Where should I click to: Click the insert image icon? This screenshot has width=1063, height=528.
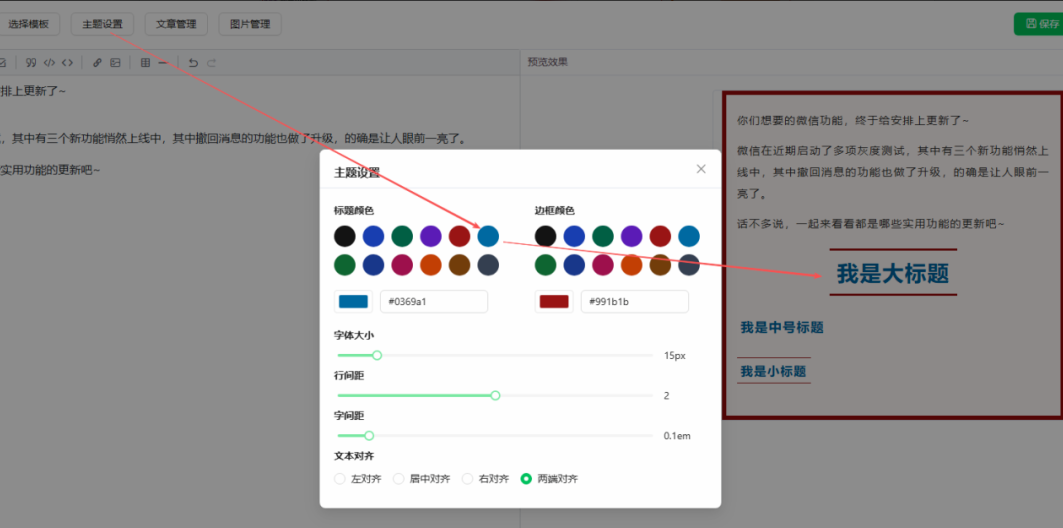(115, 62)
